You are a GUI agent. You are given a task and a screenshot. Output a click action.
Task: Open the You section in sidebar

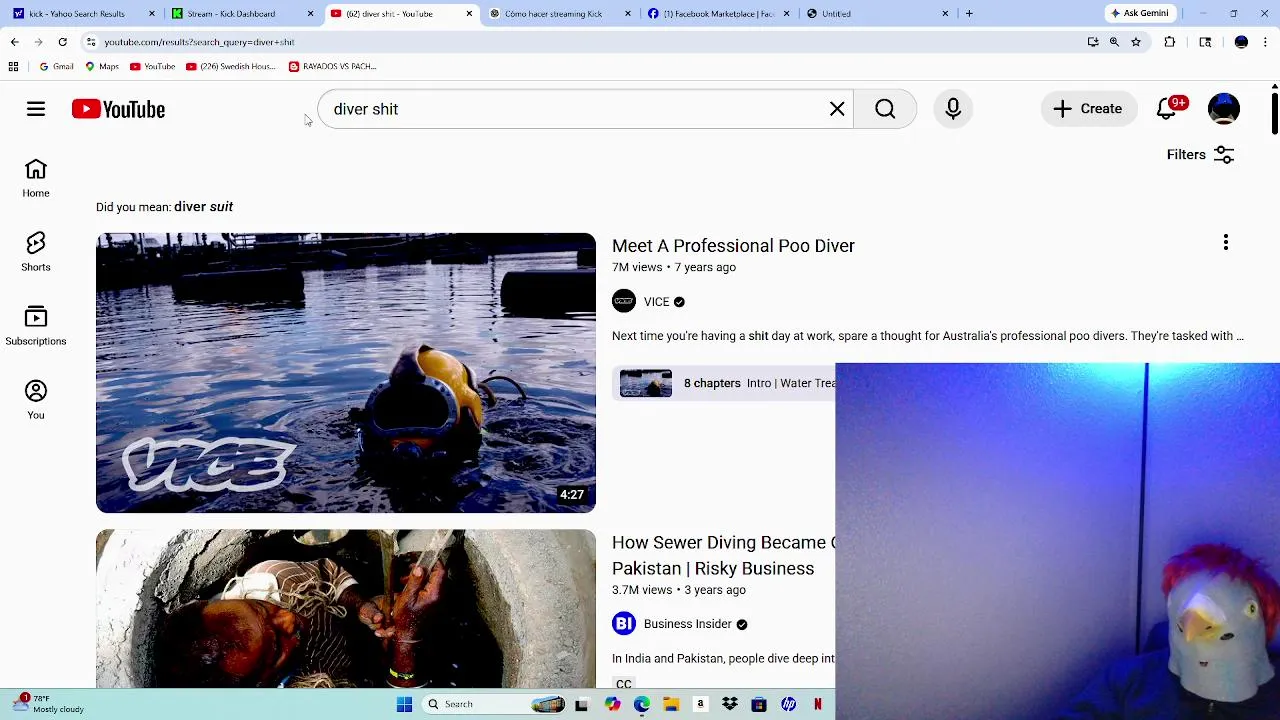(x=36, y=400)
